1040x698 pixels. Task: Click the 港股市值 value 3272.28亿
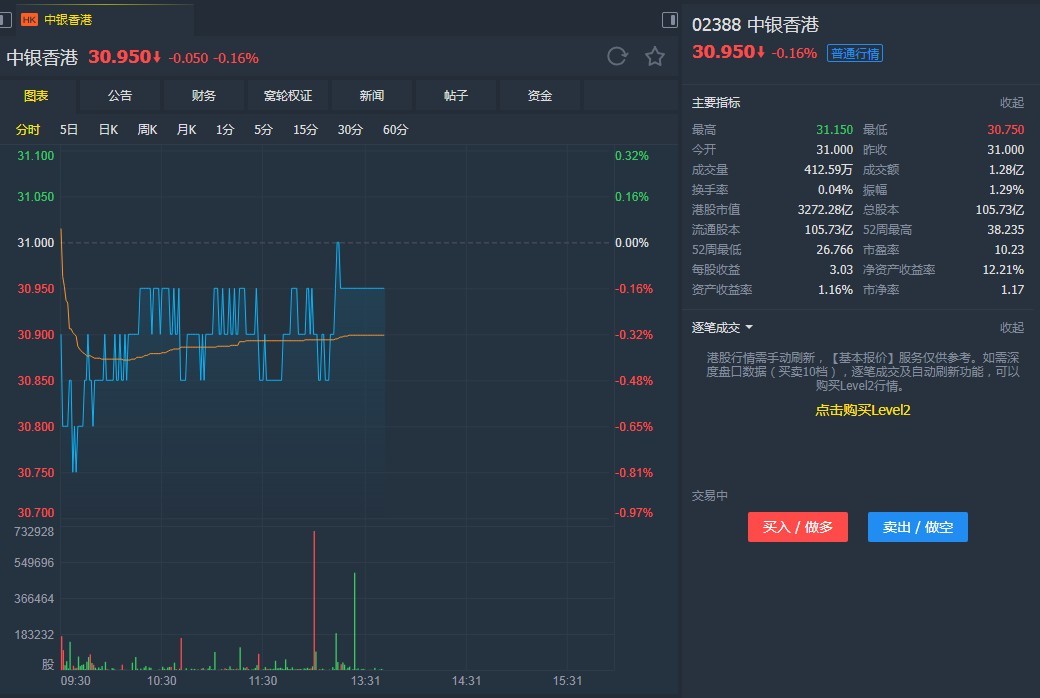pyautogui.click(x=825, y=210)
